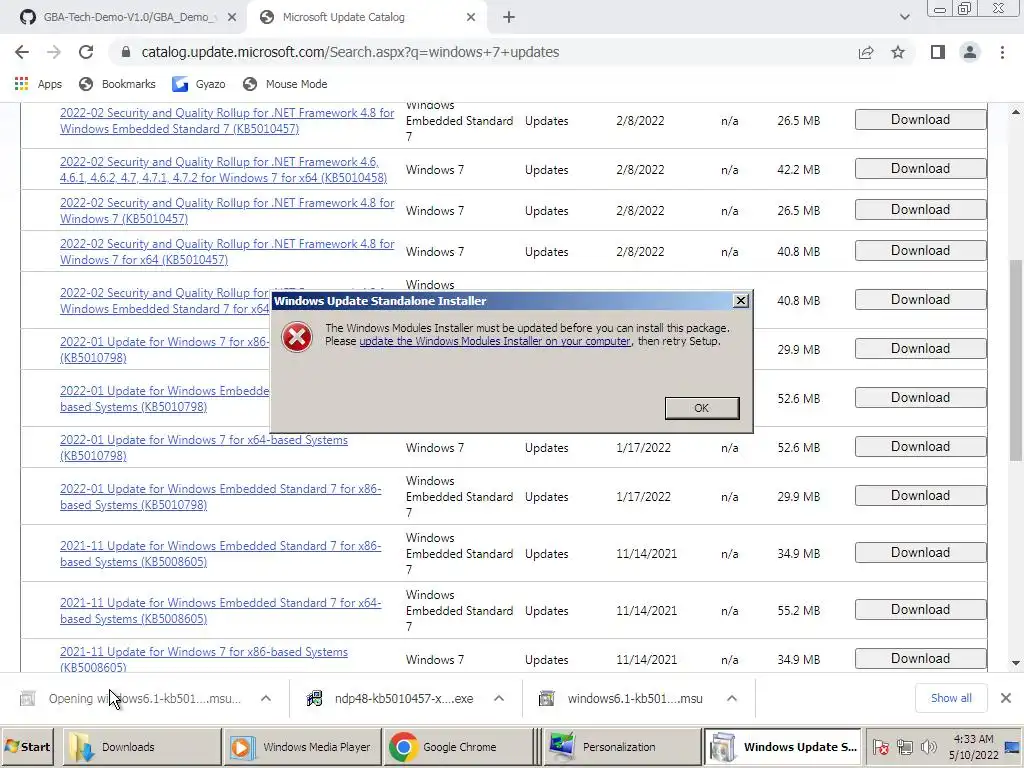
Task: Open the network tray icon
Action: [904, 746]
